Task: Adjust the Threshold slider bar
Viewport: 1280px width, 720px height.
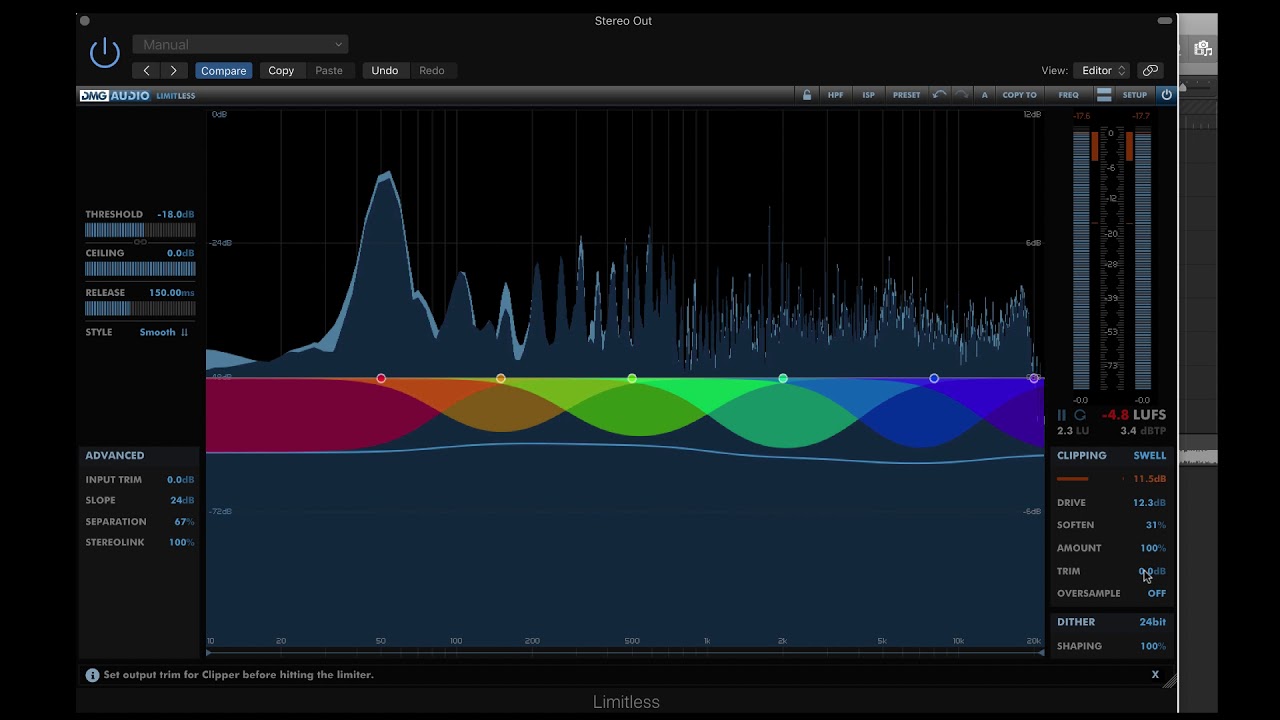Action: 140,230
